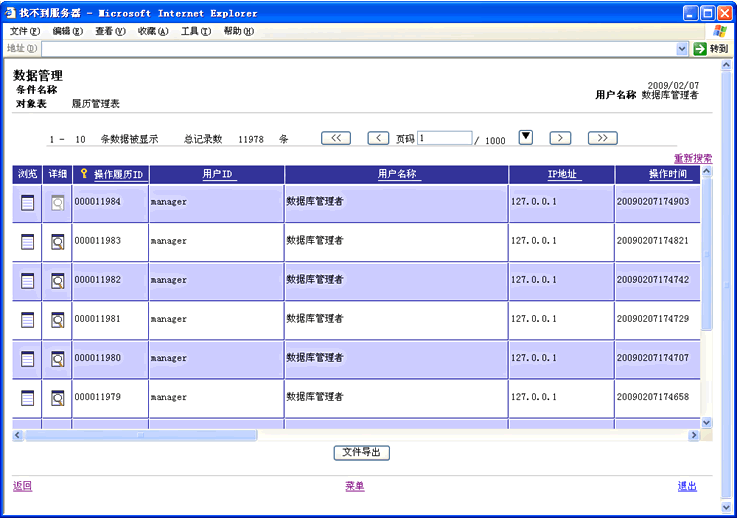Click browse icon for record 000011984

[x=27, y=202]
